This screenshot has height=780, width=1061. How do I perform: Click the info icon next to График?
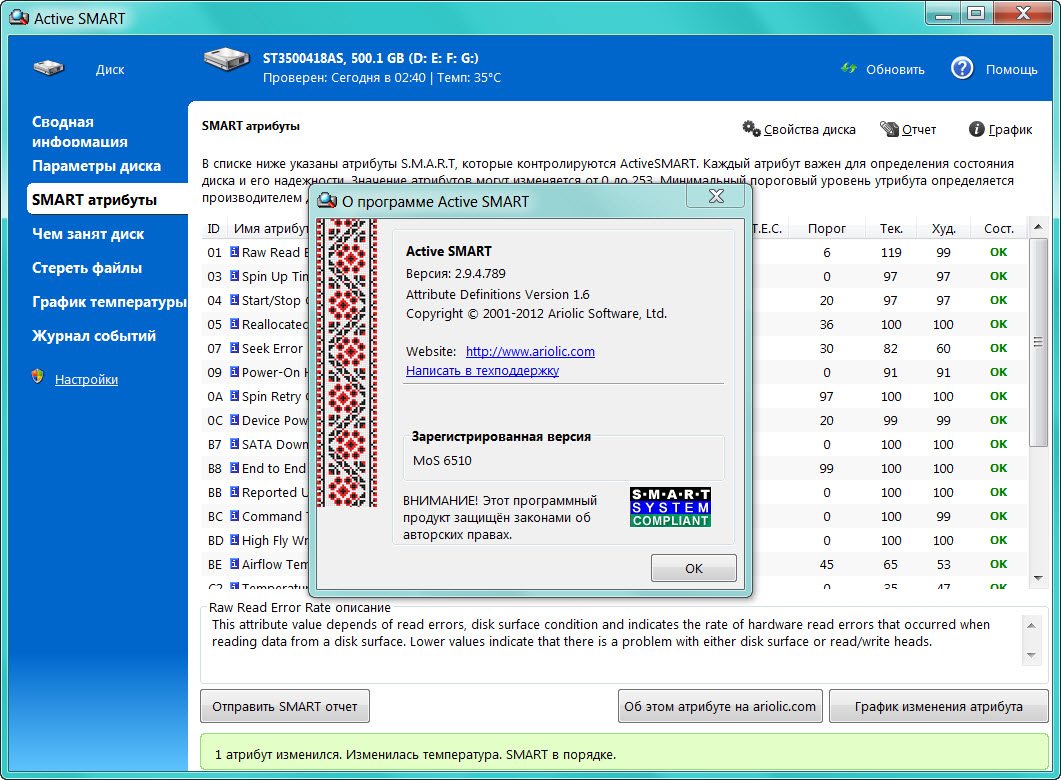point(976,129)
